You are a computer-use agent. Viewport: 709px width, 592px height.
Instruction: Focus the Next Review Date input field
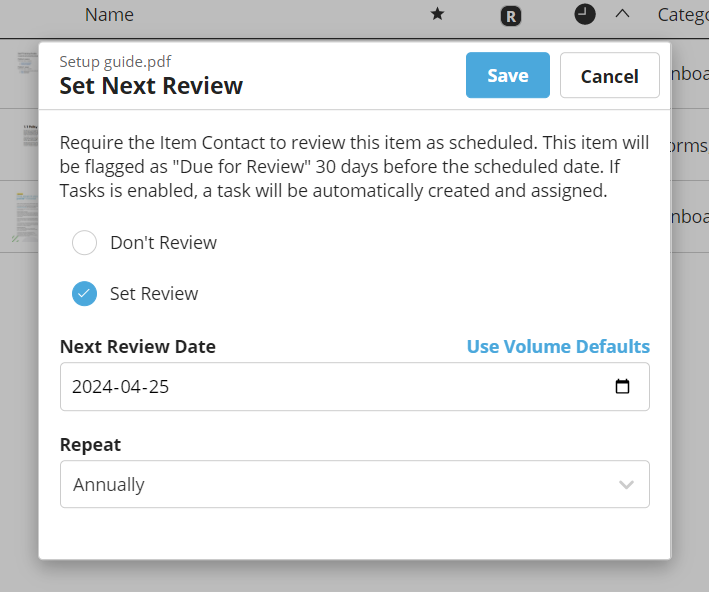[x=330, y=387]
